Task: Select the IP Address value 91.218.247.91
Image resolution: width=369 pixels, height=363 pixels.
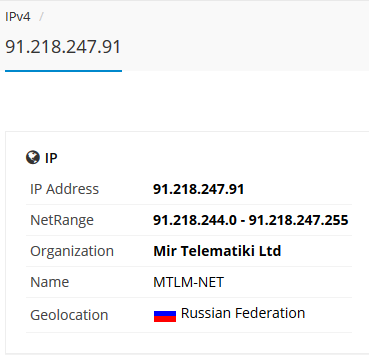Action: 198,189
